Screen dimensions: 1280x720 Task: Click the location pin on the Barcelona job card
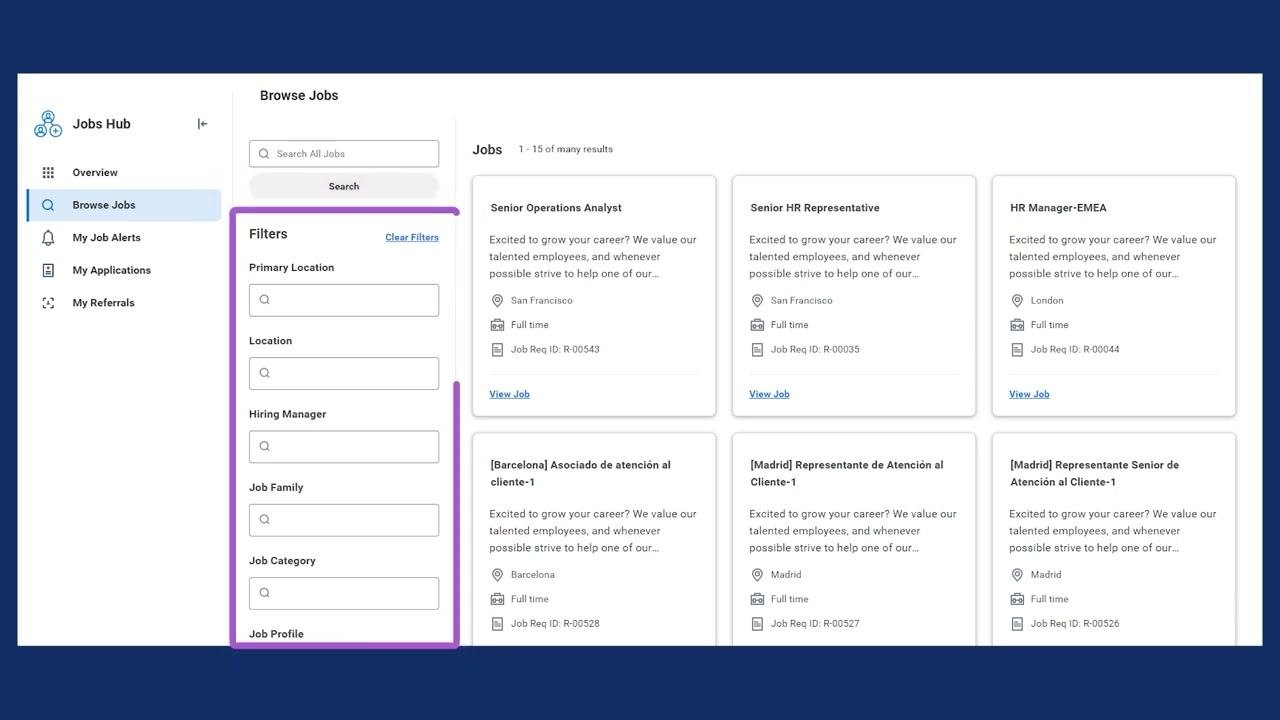coord(497,575)
